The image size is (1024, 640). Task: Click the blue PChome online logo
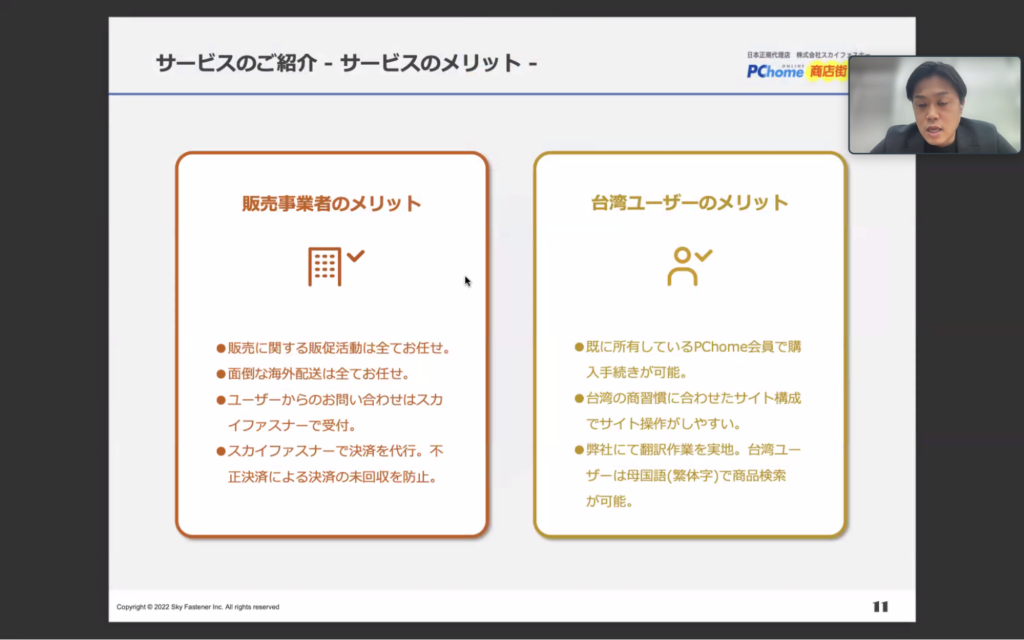tap(775, 72)
